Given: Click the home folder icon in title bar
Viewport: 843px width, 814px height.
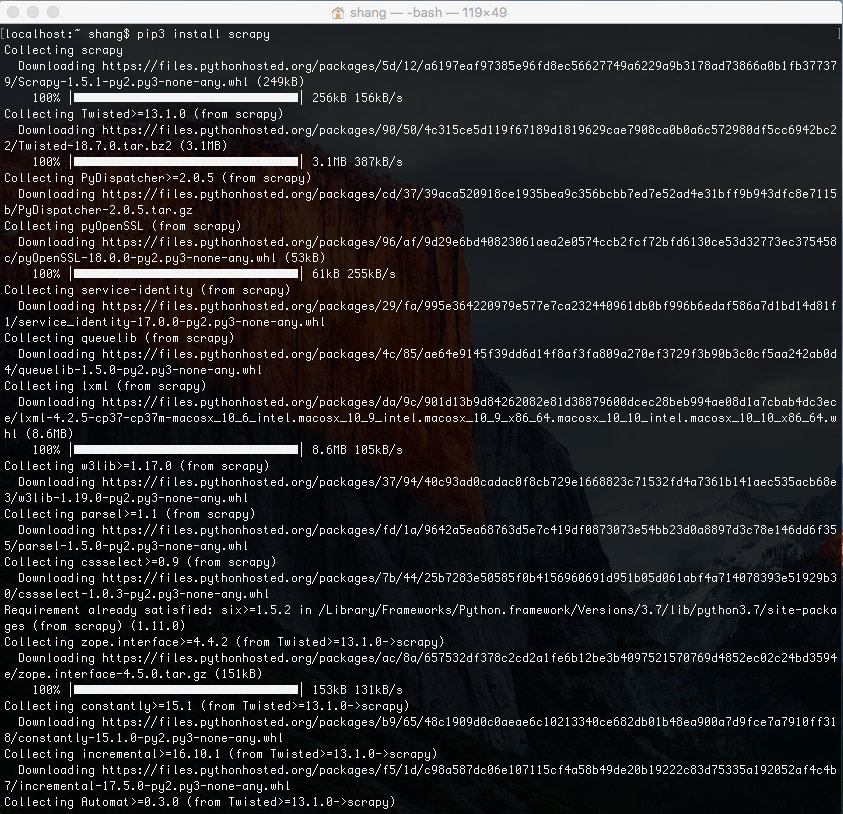Looking at the screenshot, I should pos(338,12).
